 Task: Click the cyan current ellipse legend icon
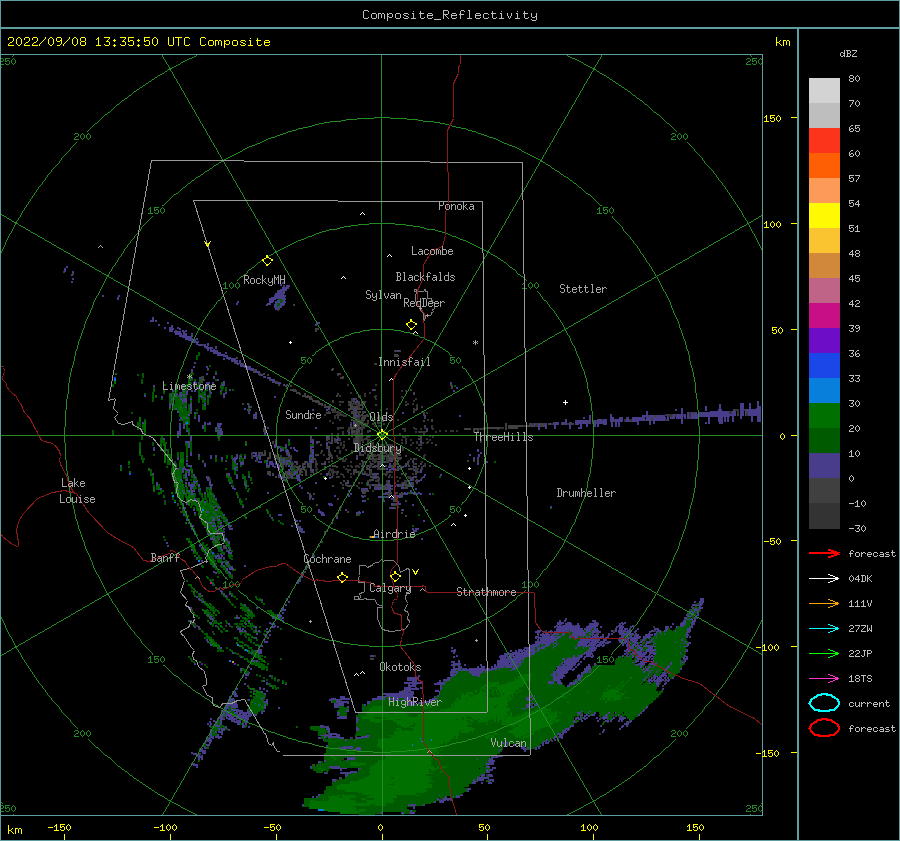coord(824,703)
